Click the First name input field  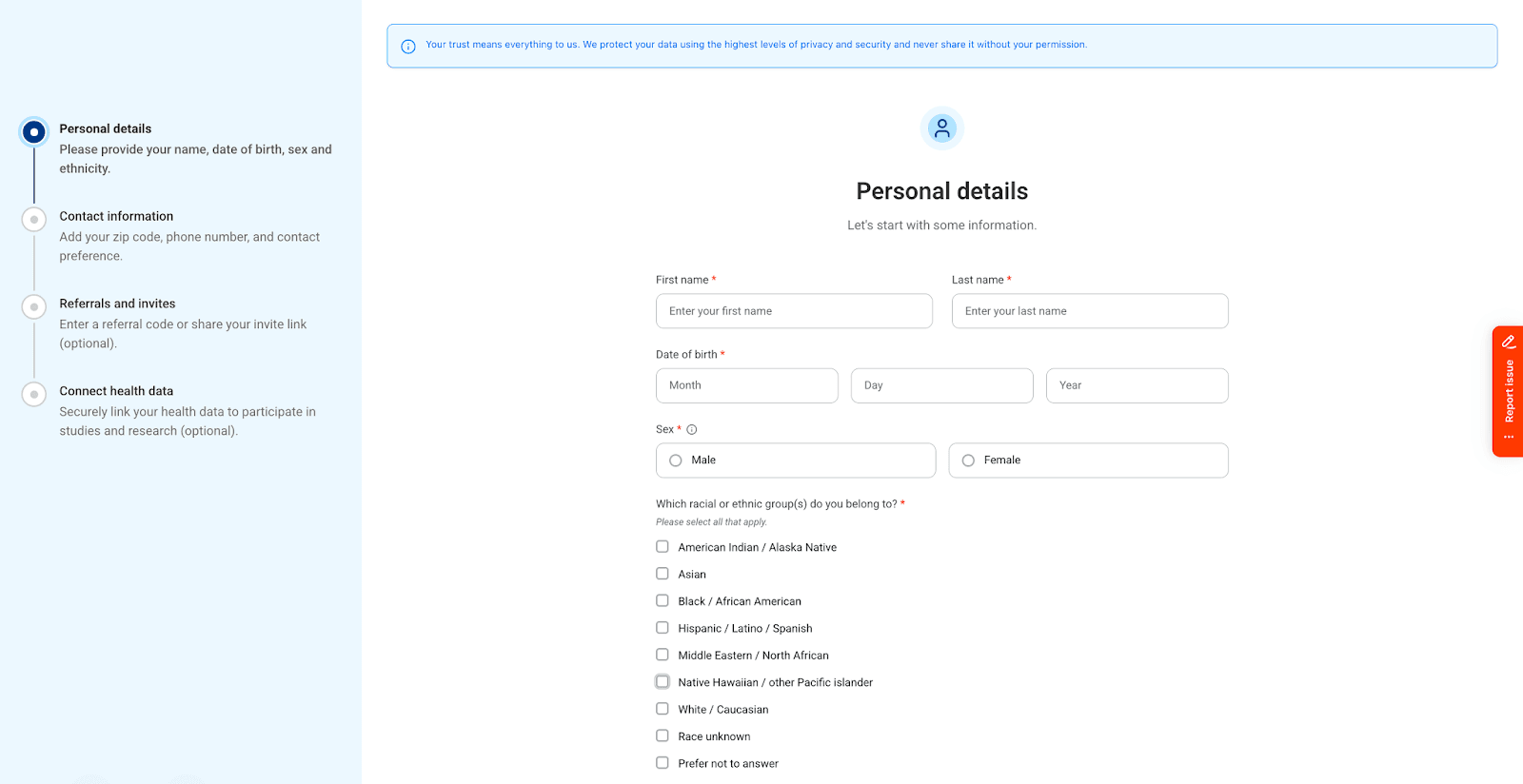794,310
